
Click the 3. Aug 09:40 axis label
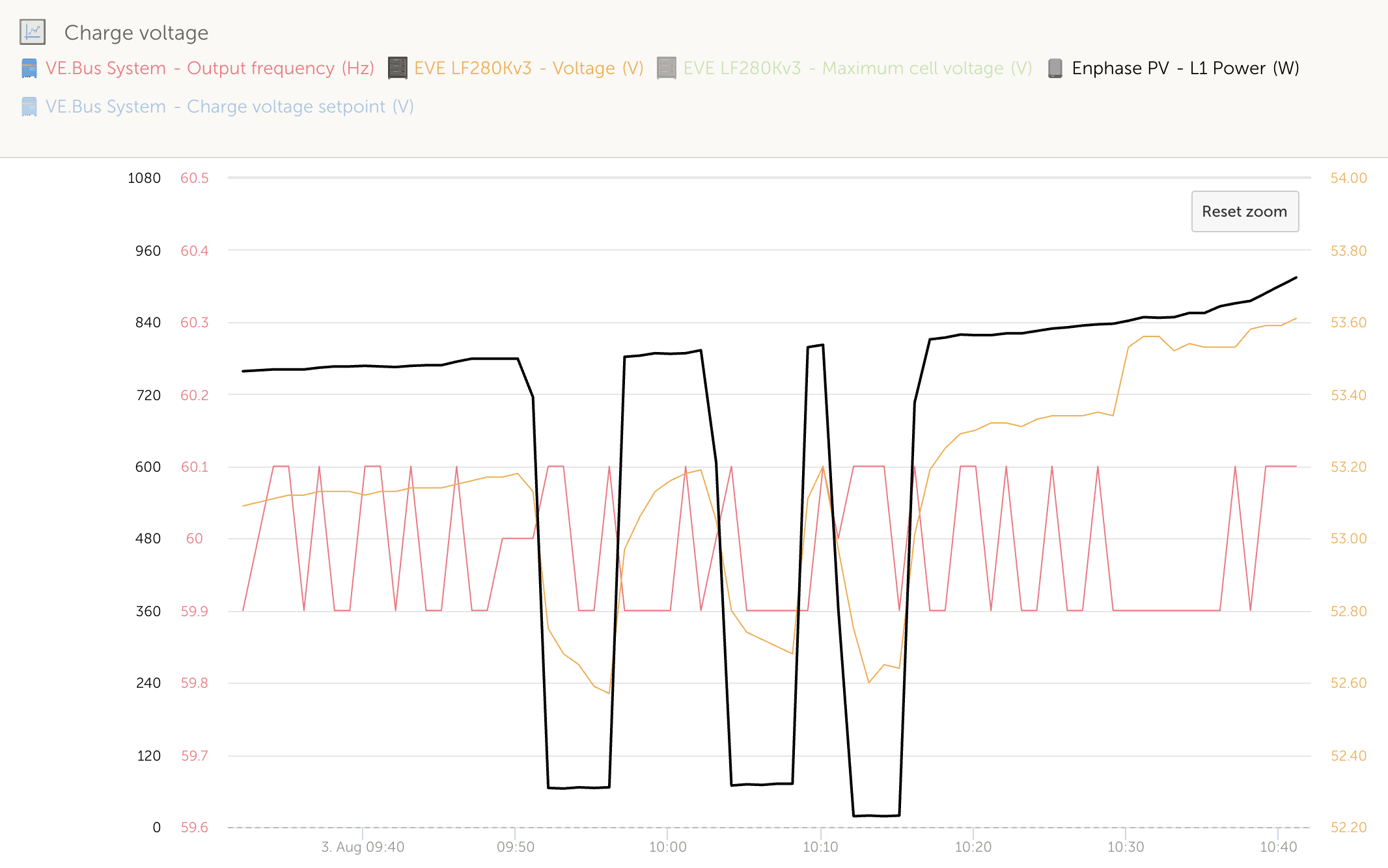(363, 847)
